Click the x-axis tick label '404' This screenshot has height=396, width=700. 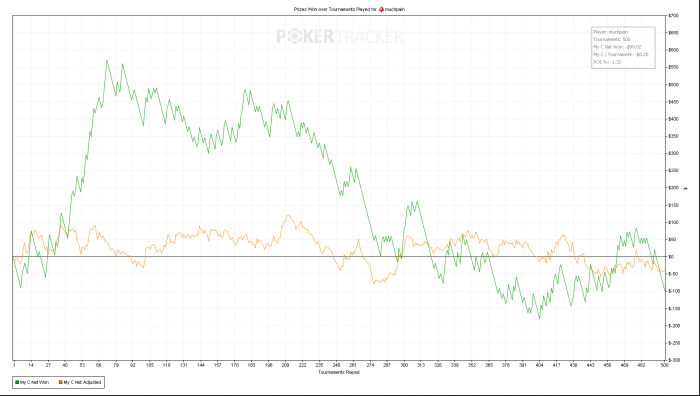(x=540, y=365)
